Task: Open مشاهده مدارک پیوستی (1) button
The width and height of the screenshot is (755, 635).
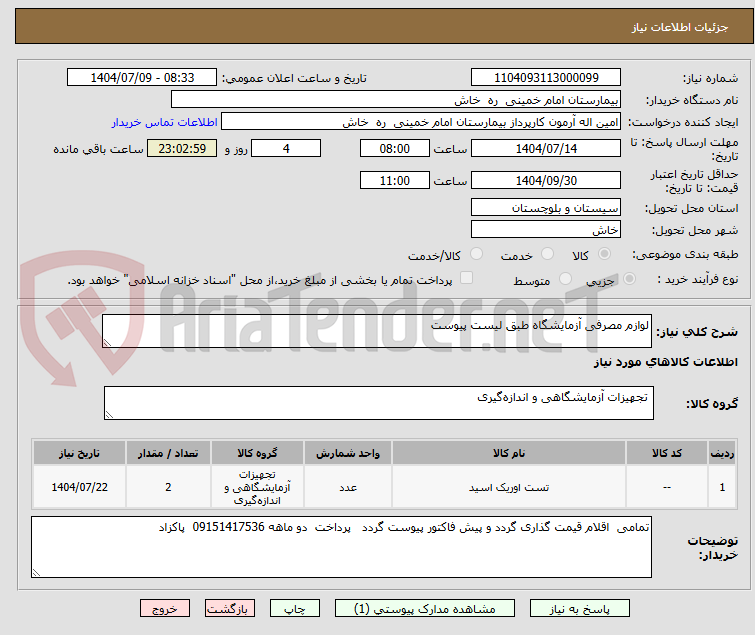Action: tap(425, 609)
